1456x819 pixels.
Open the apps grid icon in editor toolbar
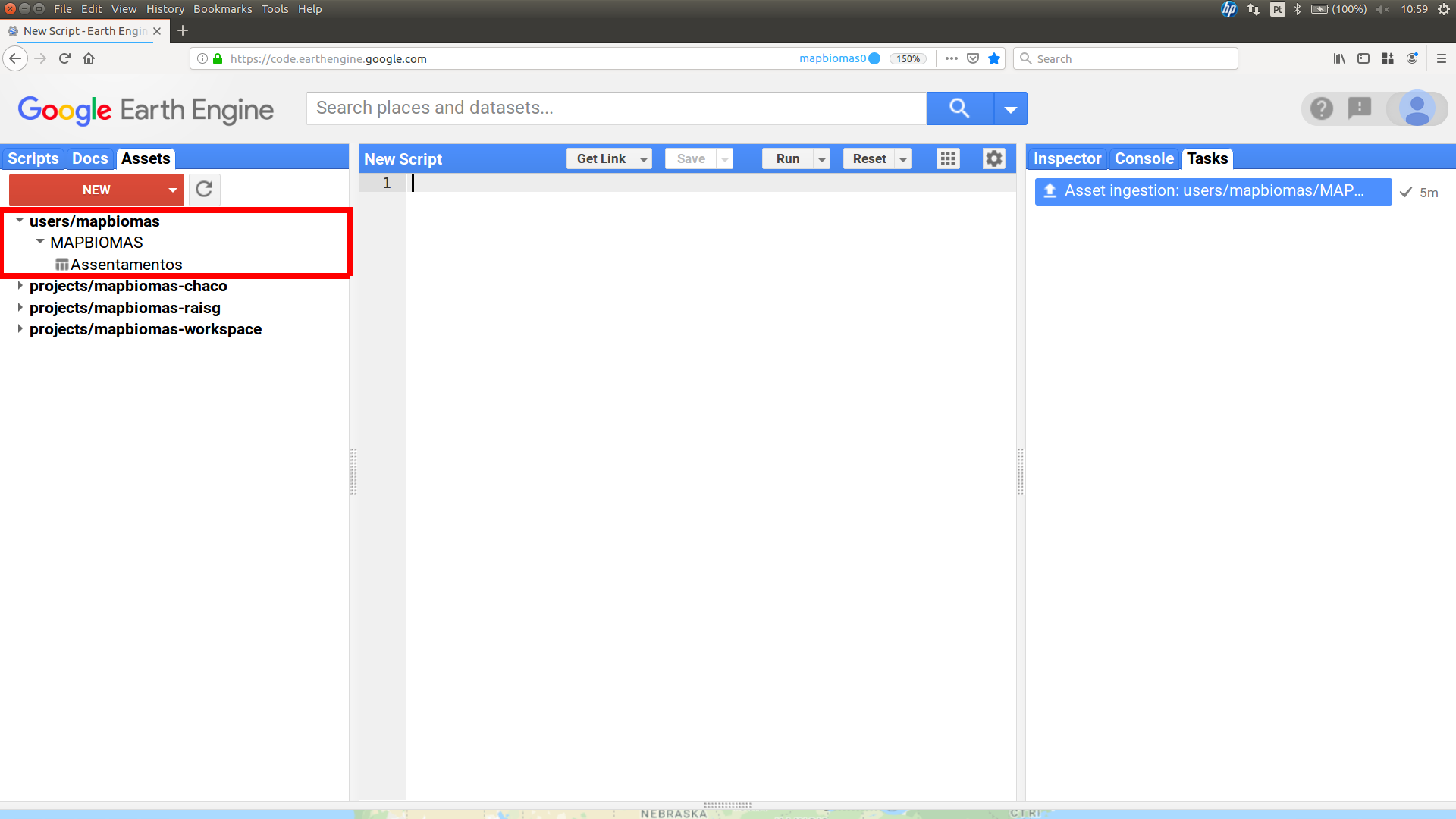coord(948,158)
